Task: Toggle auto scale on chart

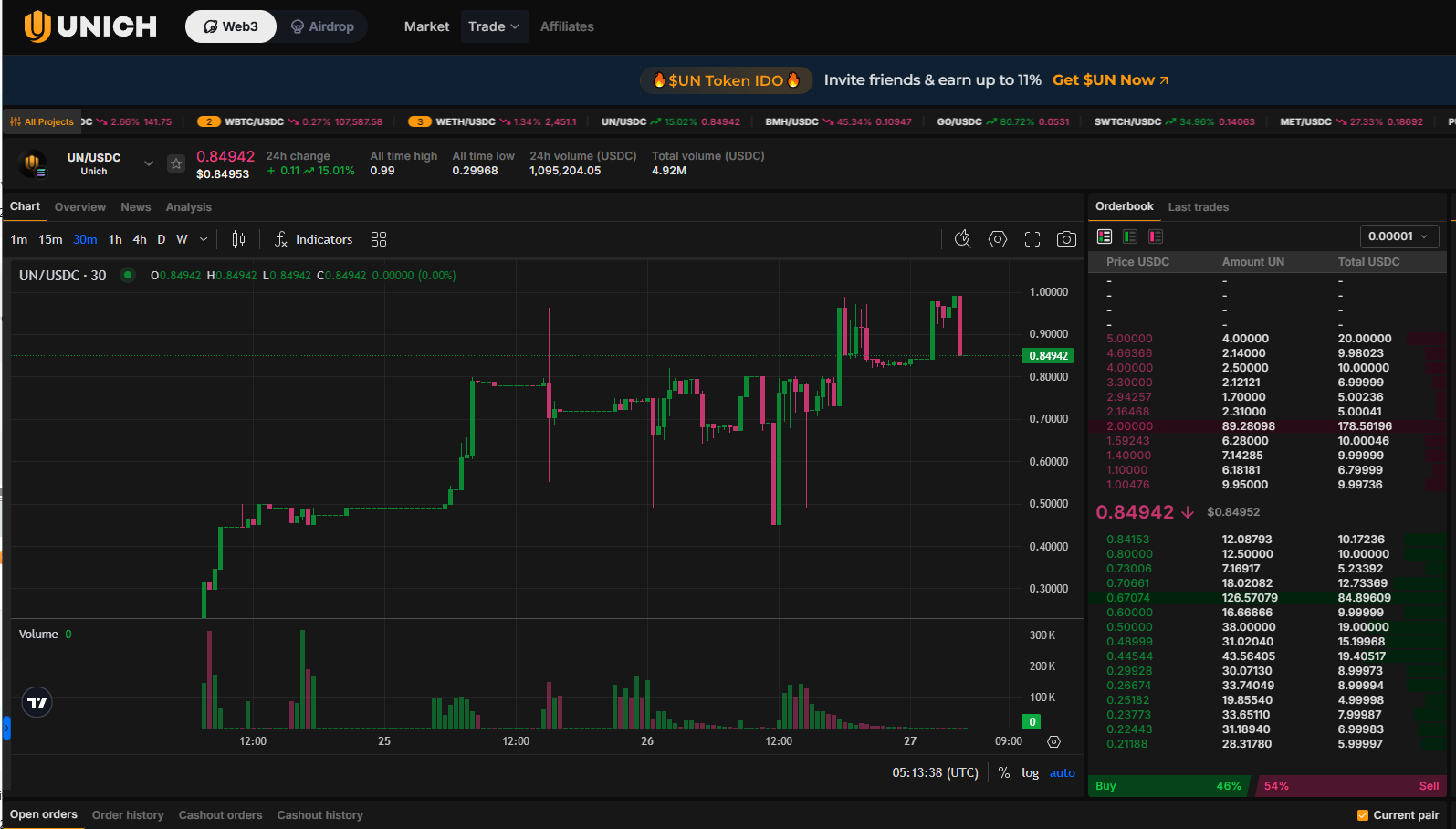Action: point(1062,772)
